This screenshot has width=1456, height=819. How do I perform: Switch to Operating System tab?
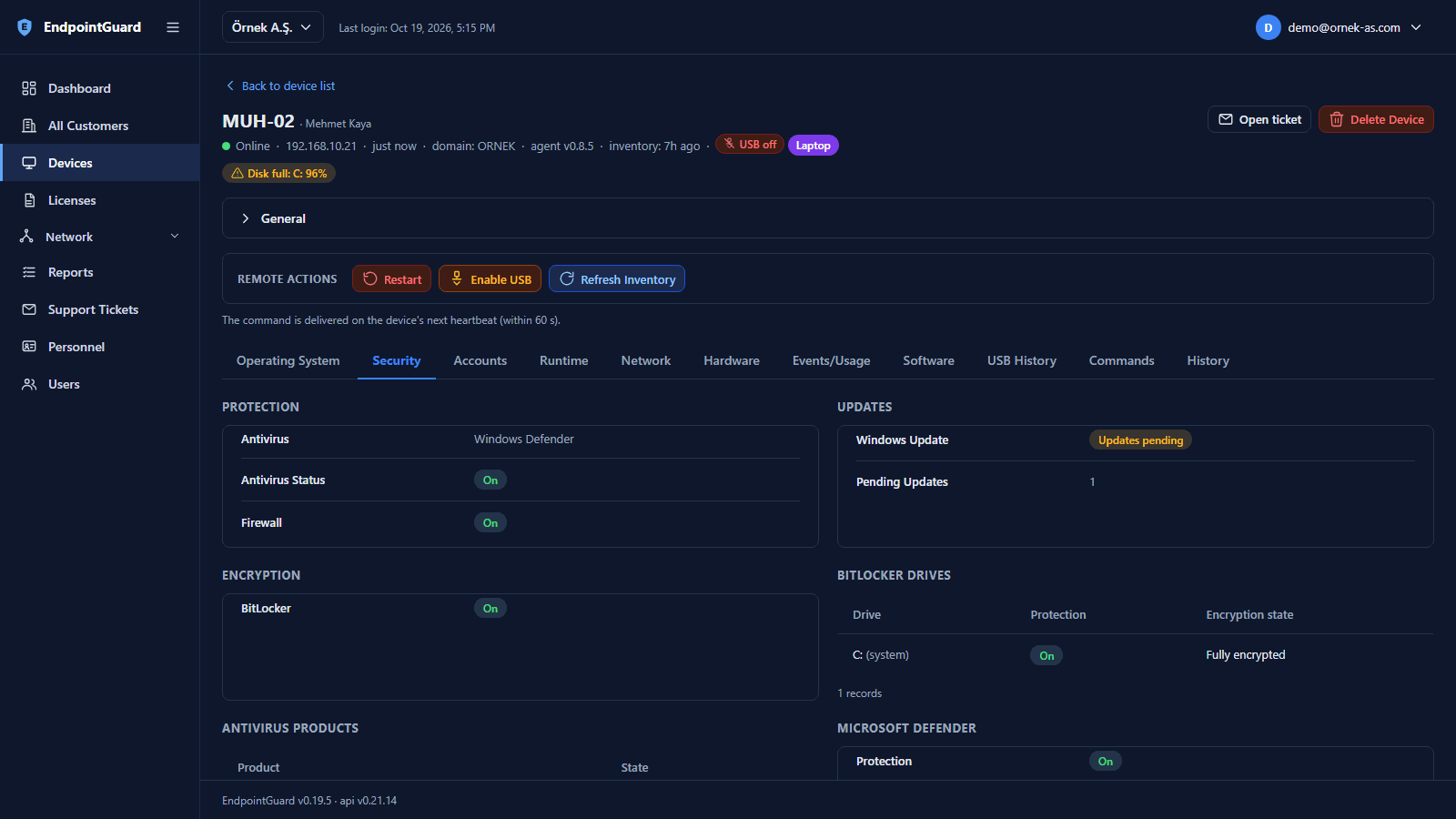point(288,360)
